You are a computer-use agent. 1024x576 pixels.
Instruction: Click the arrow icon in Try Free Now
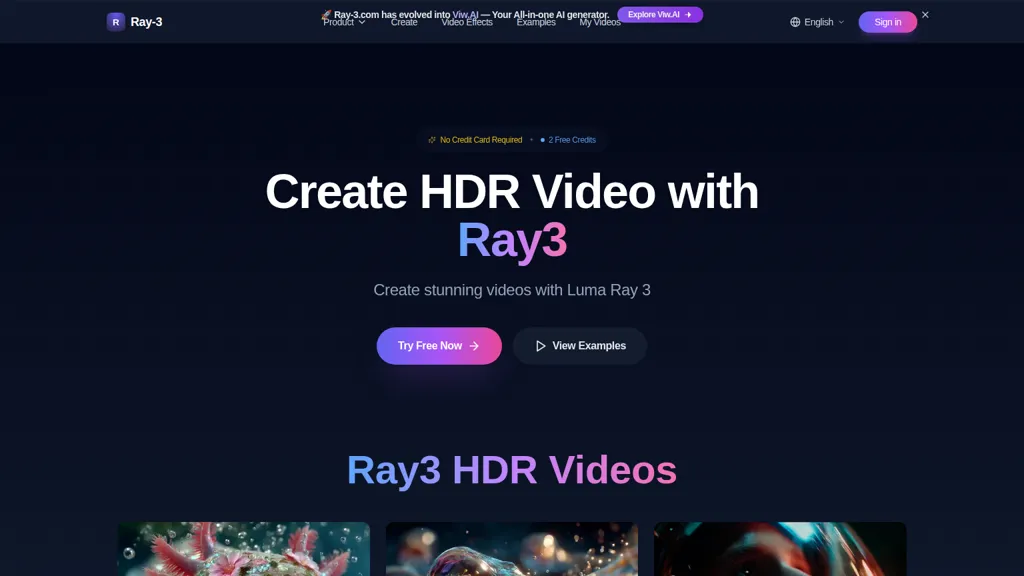coord(474,346)
